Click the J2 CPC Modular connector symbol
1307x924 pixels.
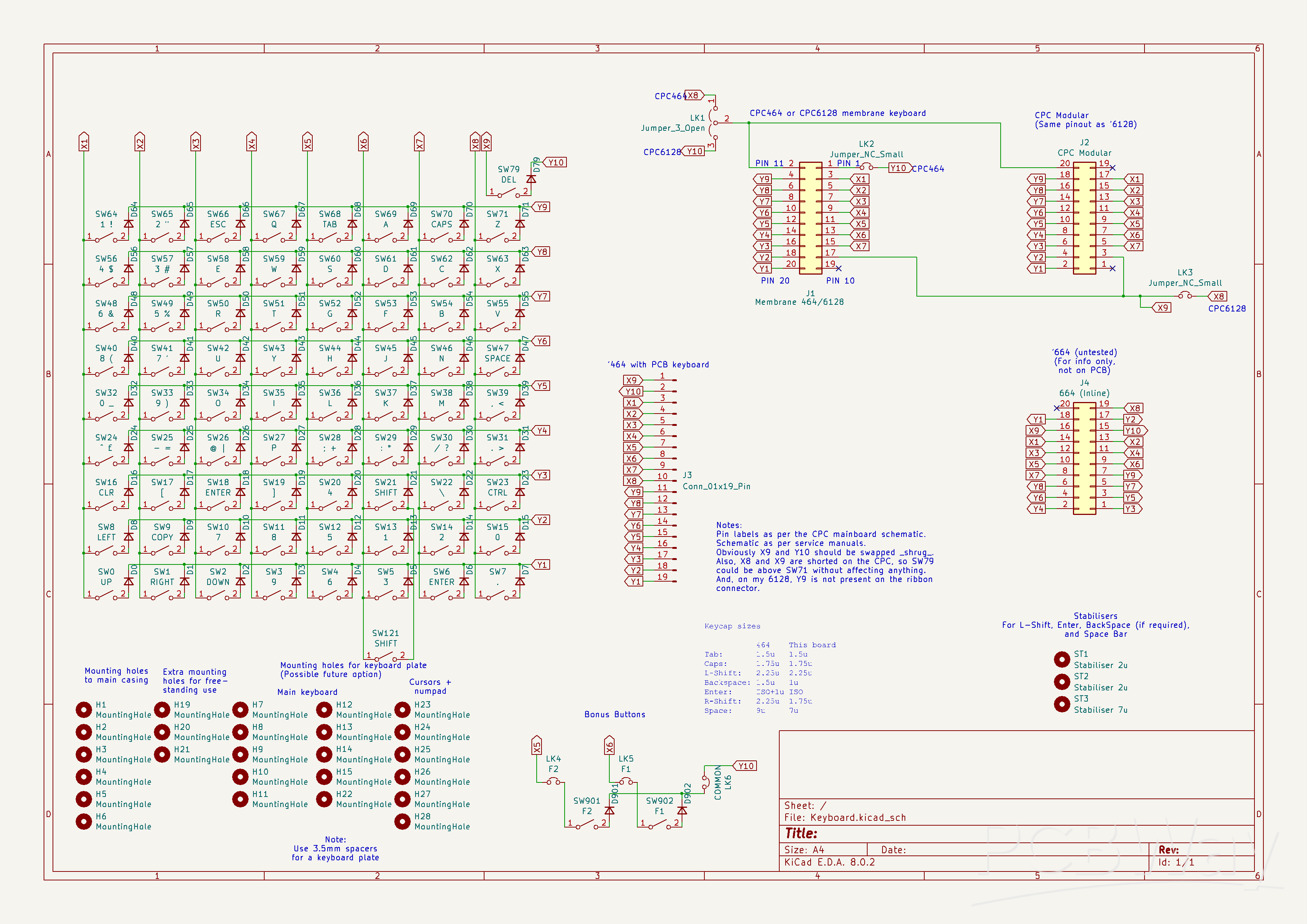point(1085,216)
